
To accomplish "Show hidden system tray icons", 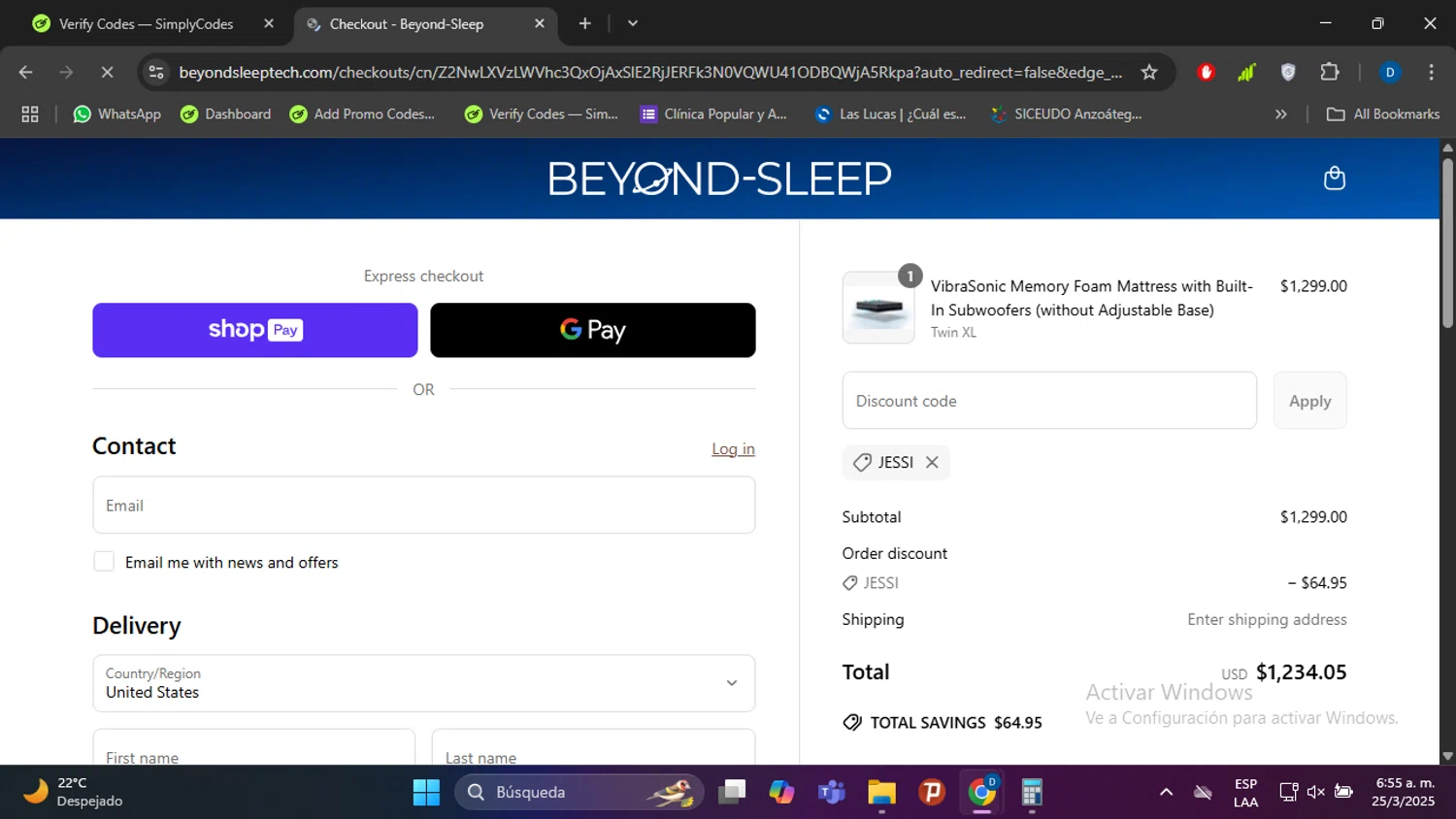I will 1166,793.
